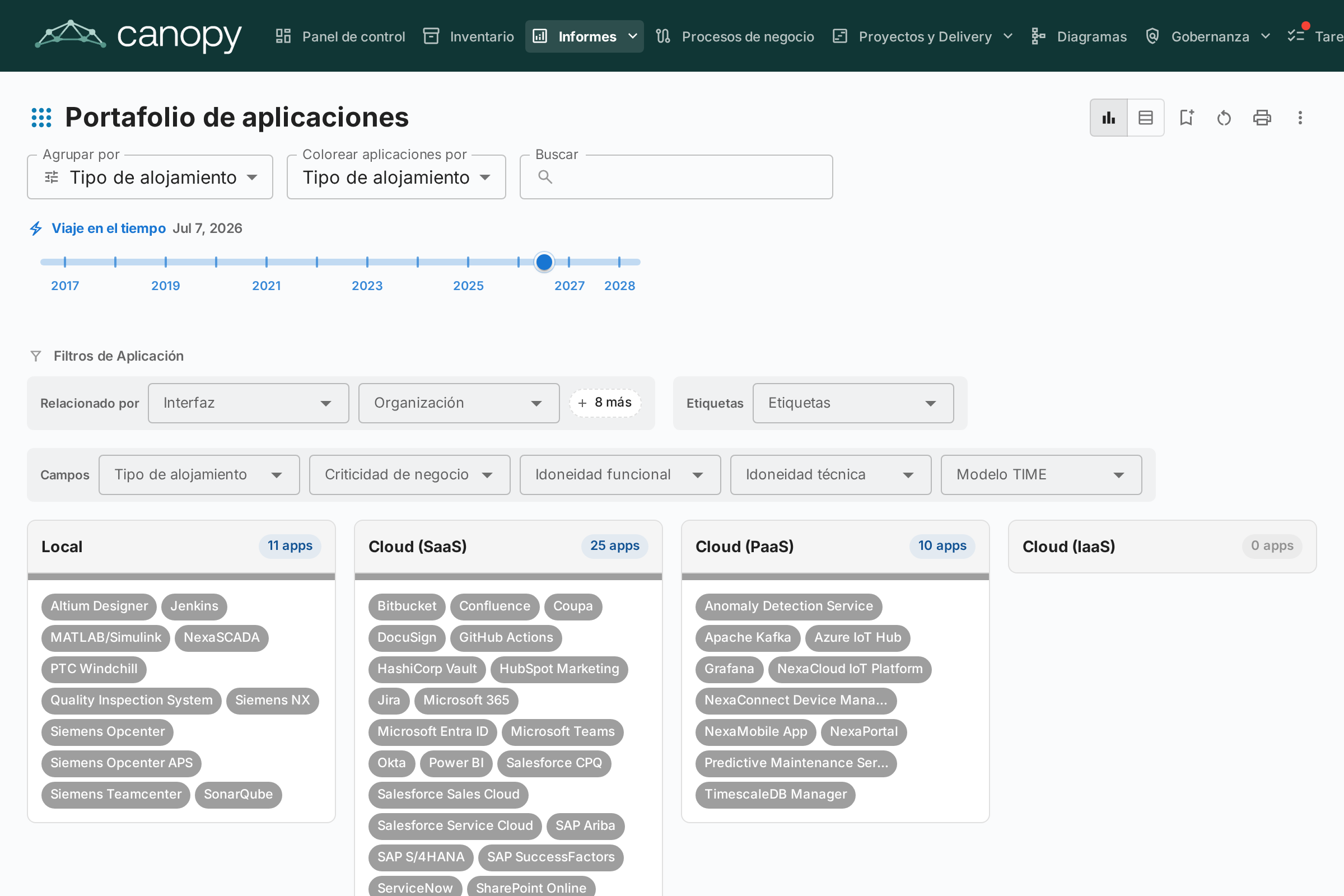Viewport: 1344px width, 896px height.
Task: Open Idoneidad técnica filter
Action: click(831, 475)
